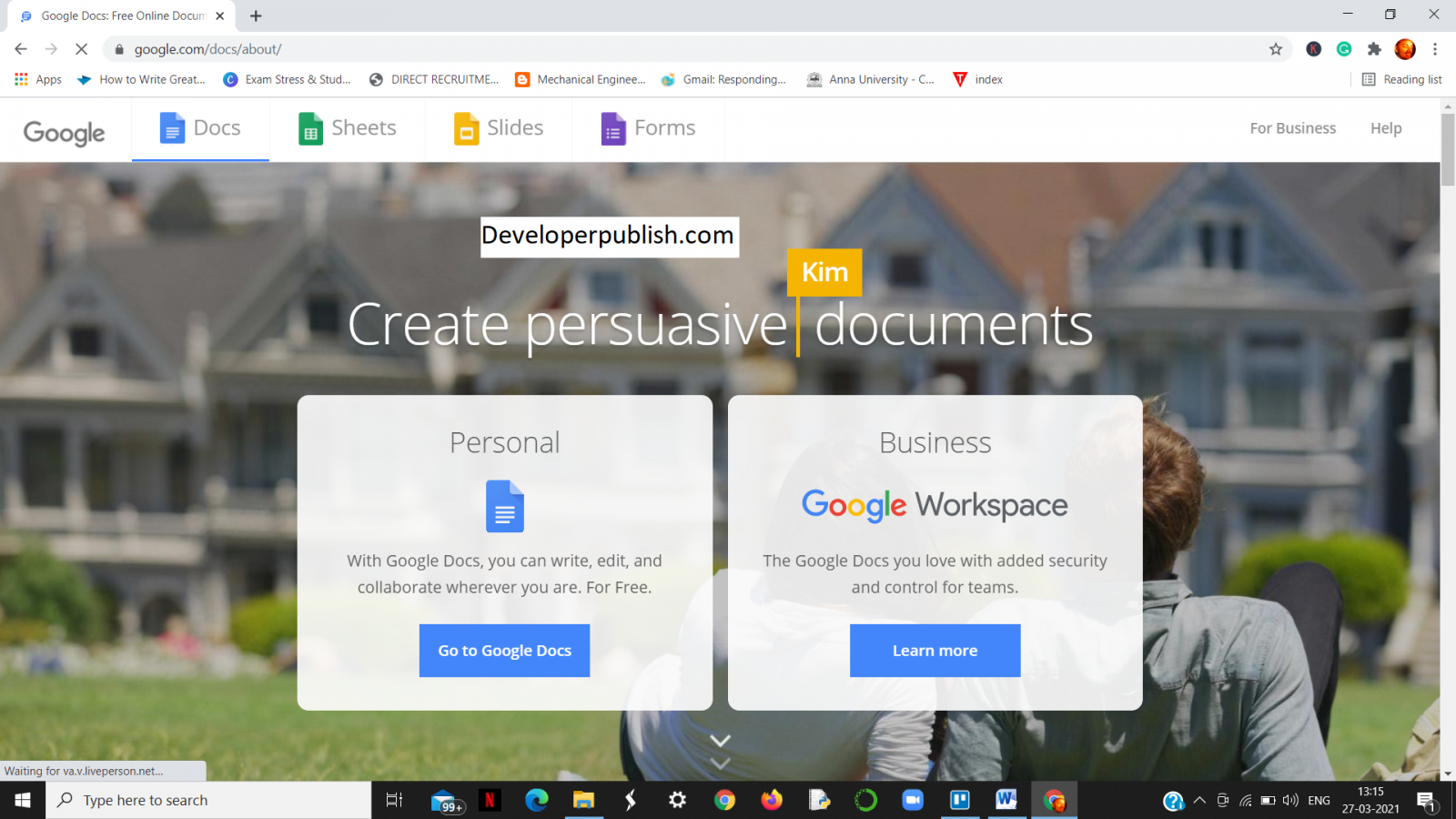This screenshot has height=819, width=1456.
Task: Click the Chrome profile avatar
Action: pos(1406,49)
